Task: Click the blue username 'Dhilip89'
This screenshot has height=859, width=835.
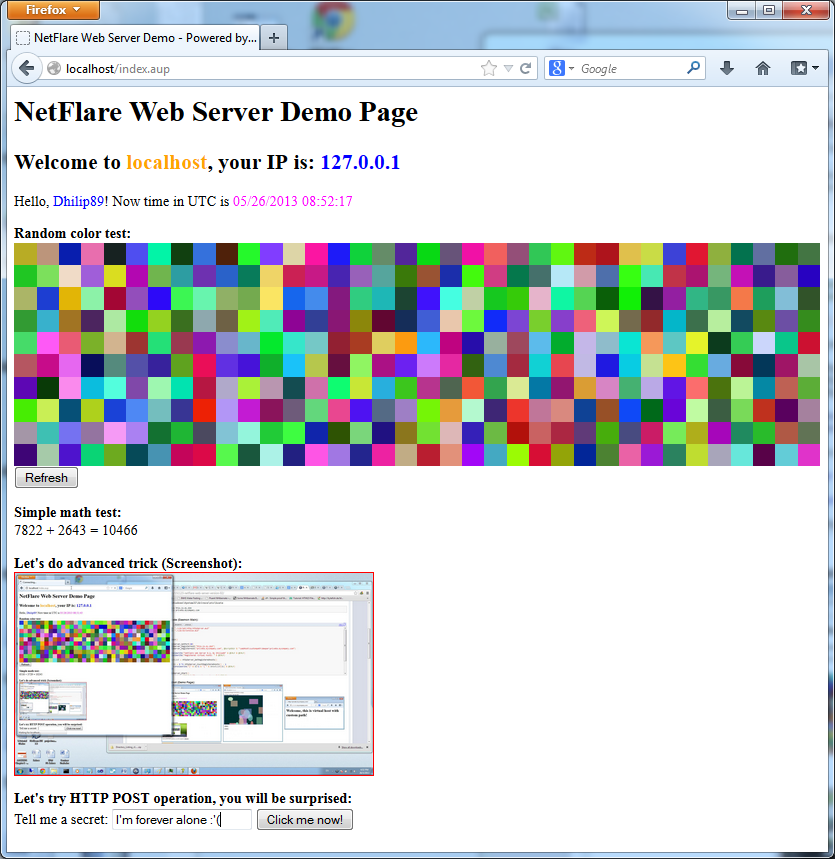Action: tap(78, 201)
